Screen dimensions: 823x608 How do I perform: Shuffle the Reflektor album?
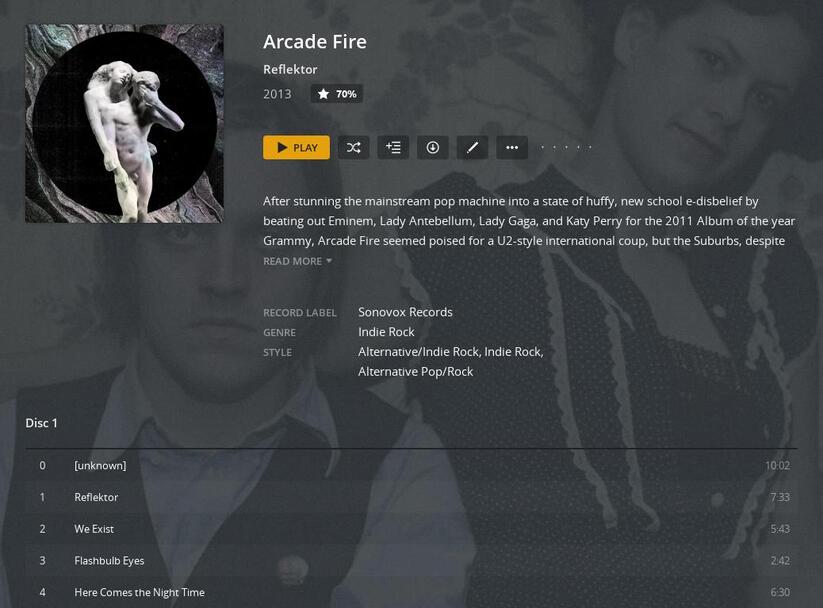[x=353, y=148]
